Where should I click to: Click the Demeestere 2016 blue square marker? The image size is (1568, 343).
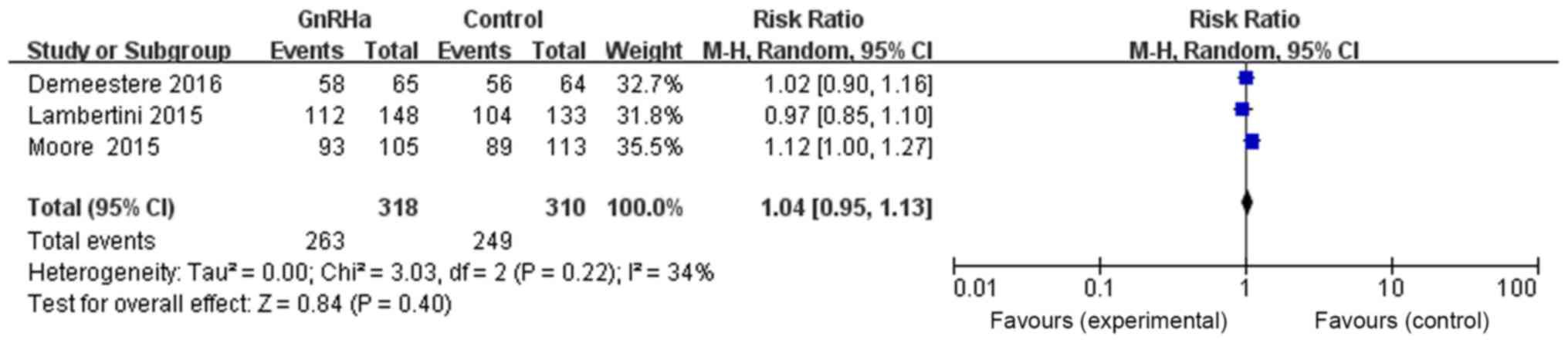pyautogui.click(x=1246, y=78)
